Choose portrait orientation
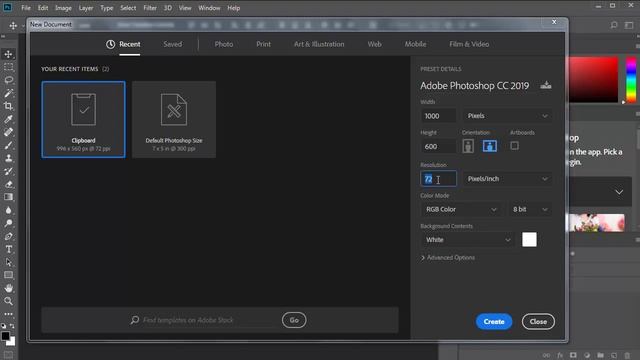The height and width of the screenshot is (360, 640). [x=468, y=146]
